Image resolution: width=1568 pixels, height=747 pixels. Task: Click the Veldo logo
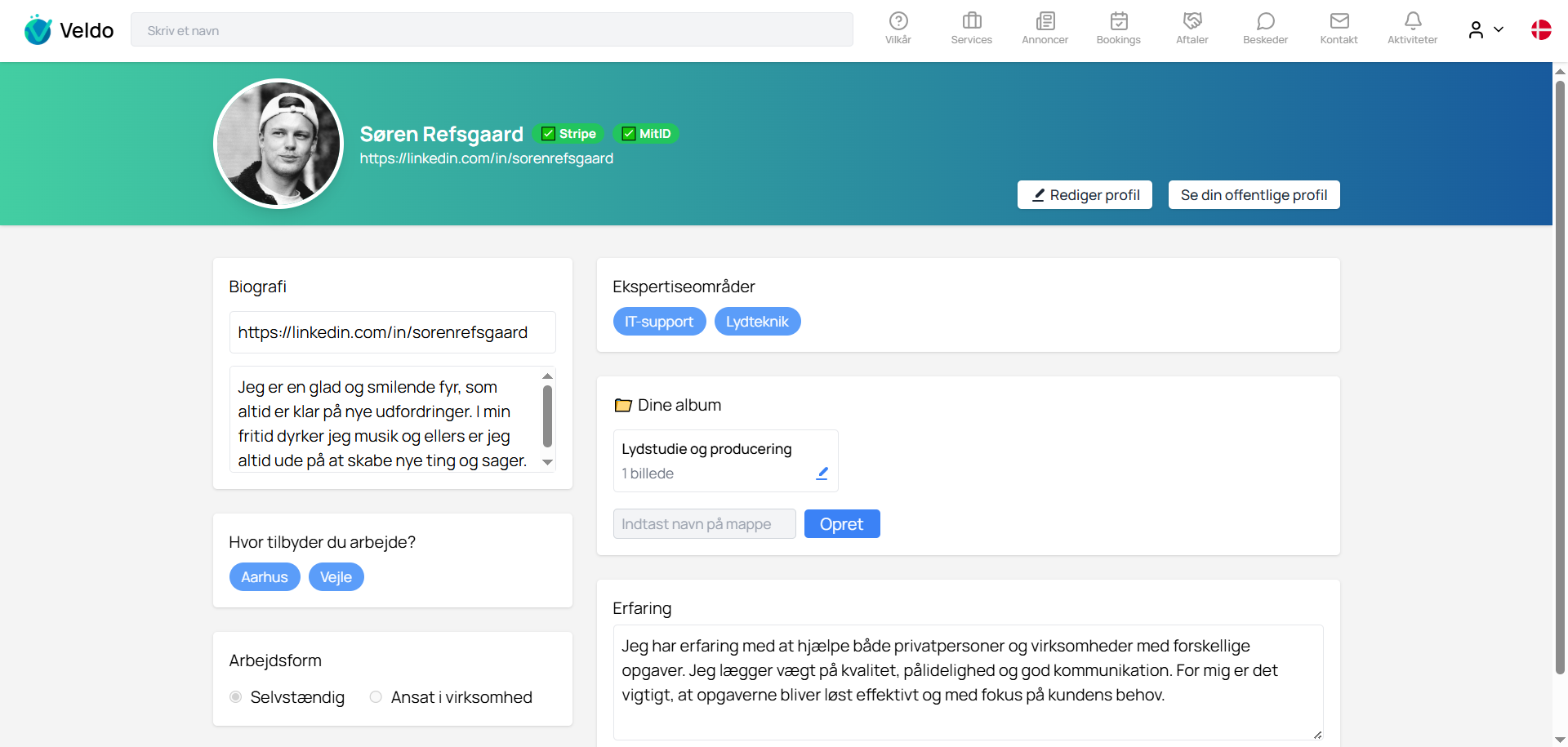click(x=69, y=30)
